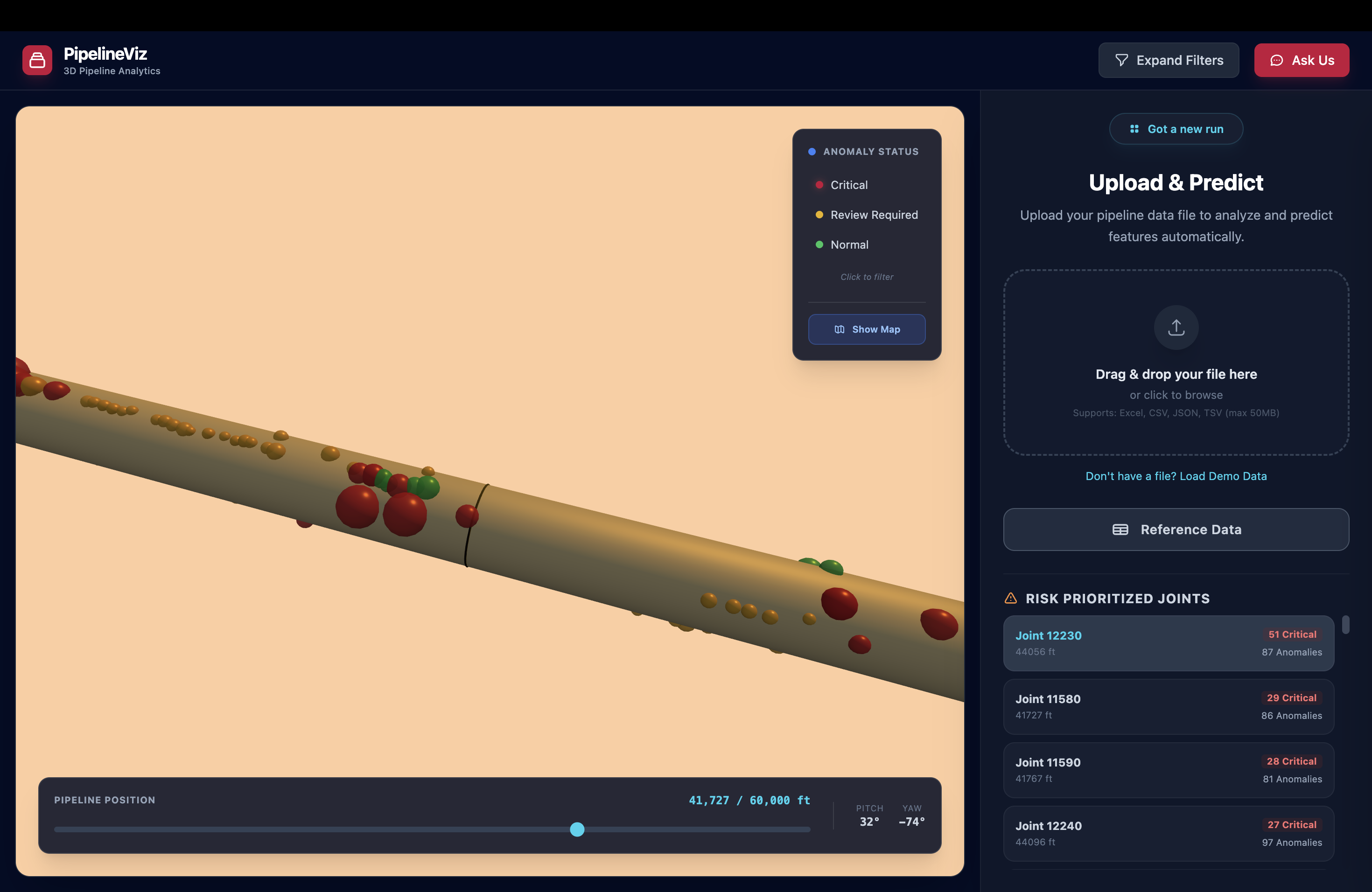Toggle the Normal anomaly status filter
Viewport: 1372px width, 892px height.
tap(848, 245)
